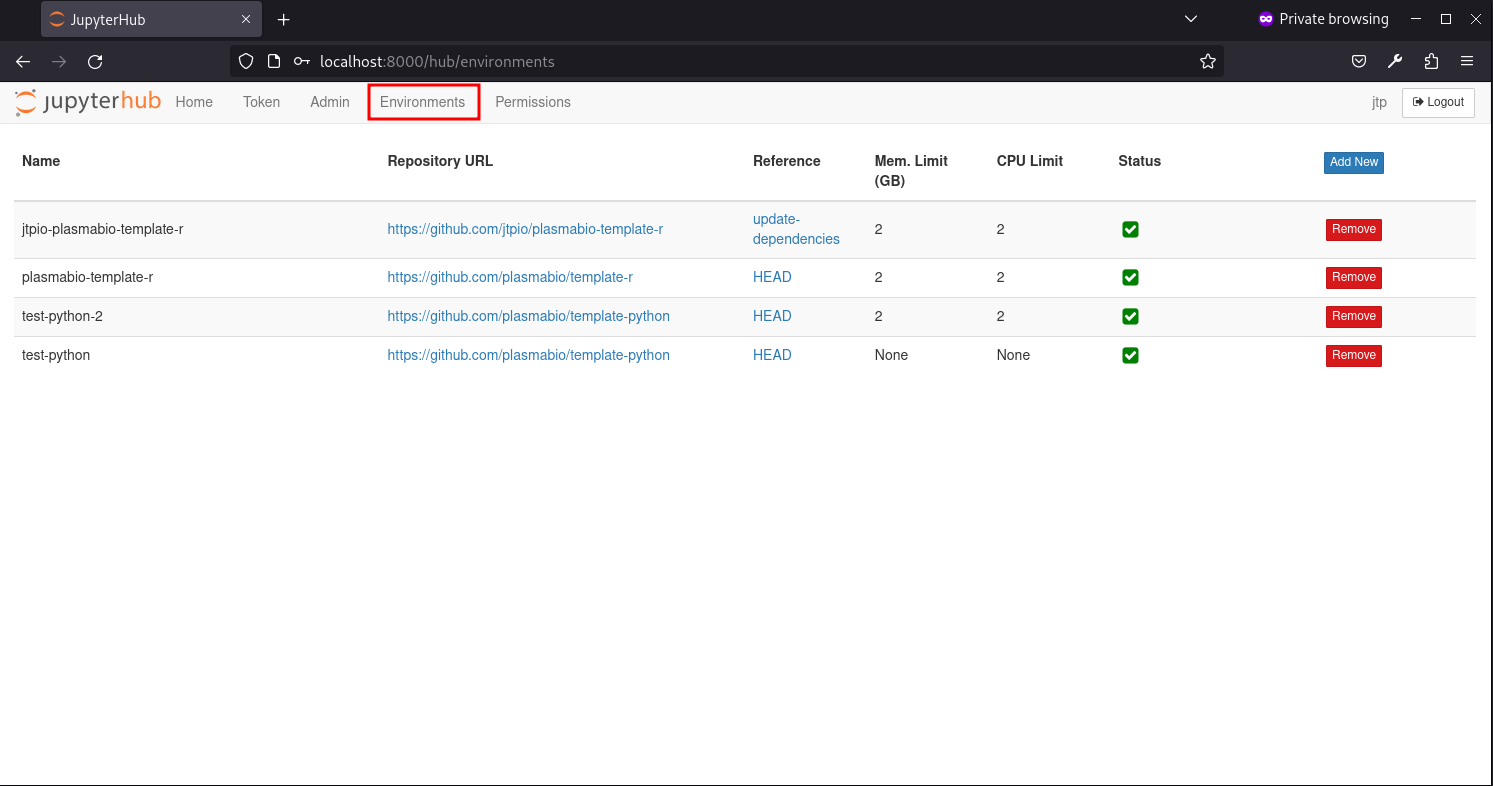Viewport: 1493px width, 786px height.
Task: Remove the test-python-2 environment
Action: pos(1353,316)
